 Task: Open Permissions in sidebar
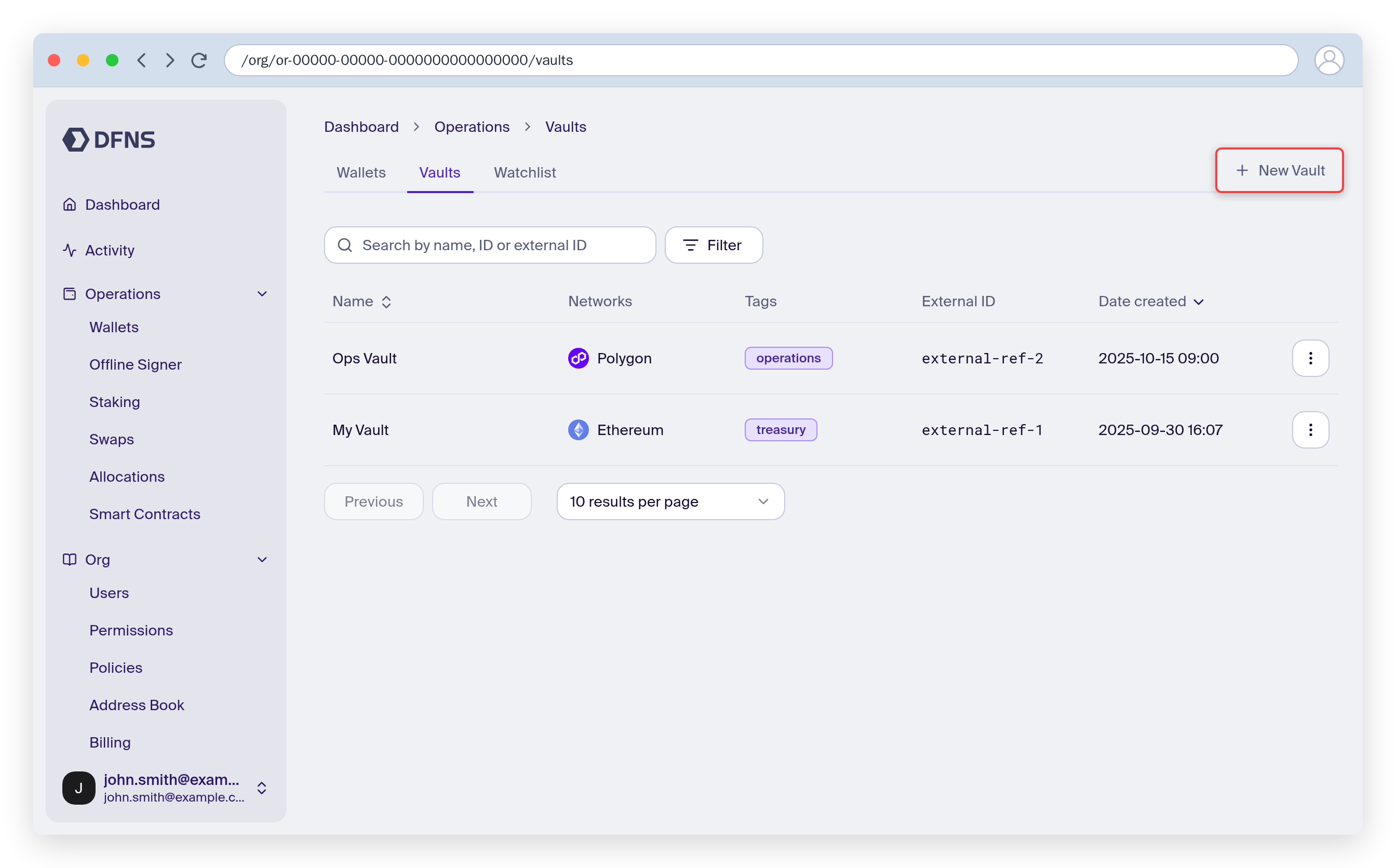tap(131, 630)
